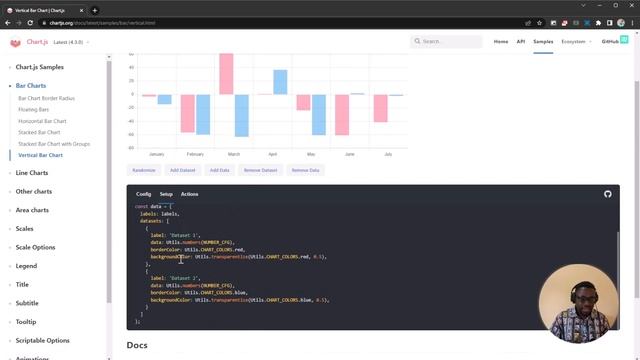
Task: Expand the Subtitle sidebar section
Action: pos(27,303)
